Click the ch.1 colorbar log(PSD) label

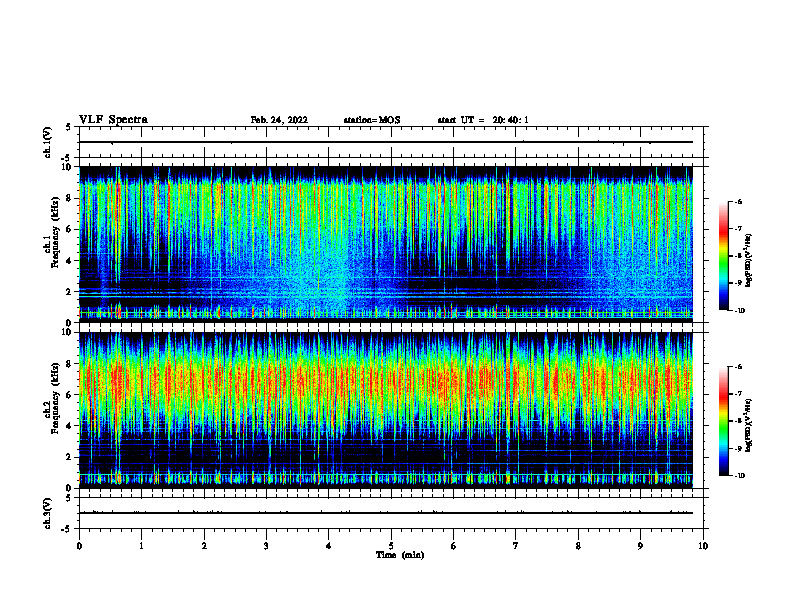coord(749,261)
